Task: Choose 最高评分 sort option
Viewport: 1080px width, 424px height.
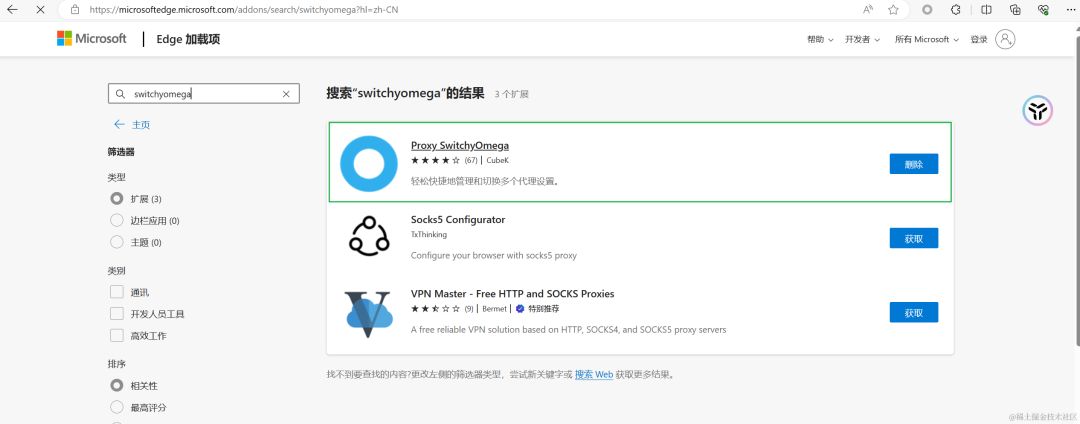Action: coord(117,407)
